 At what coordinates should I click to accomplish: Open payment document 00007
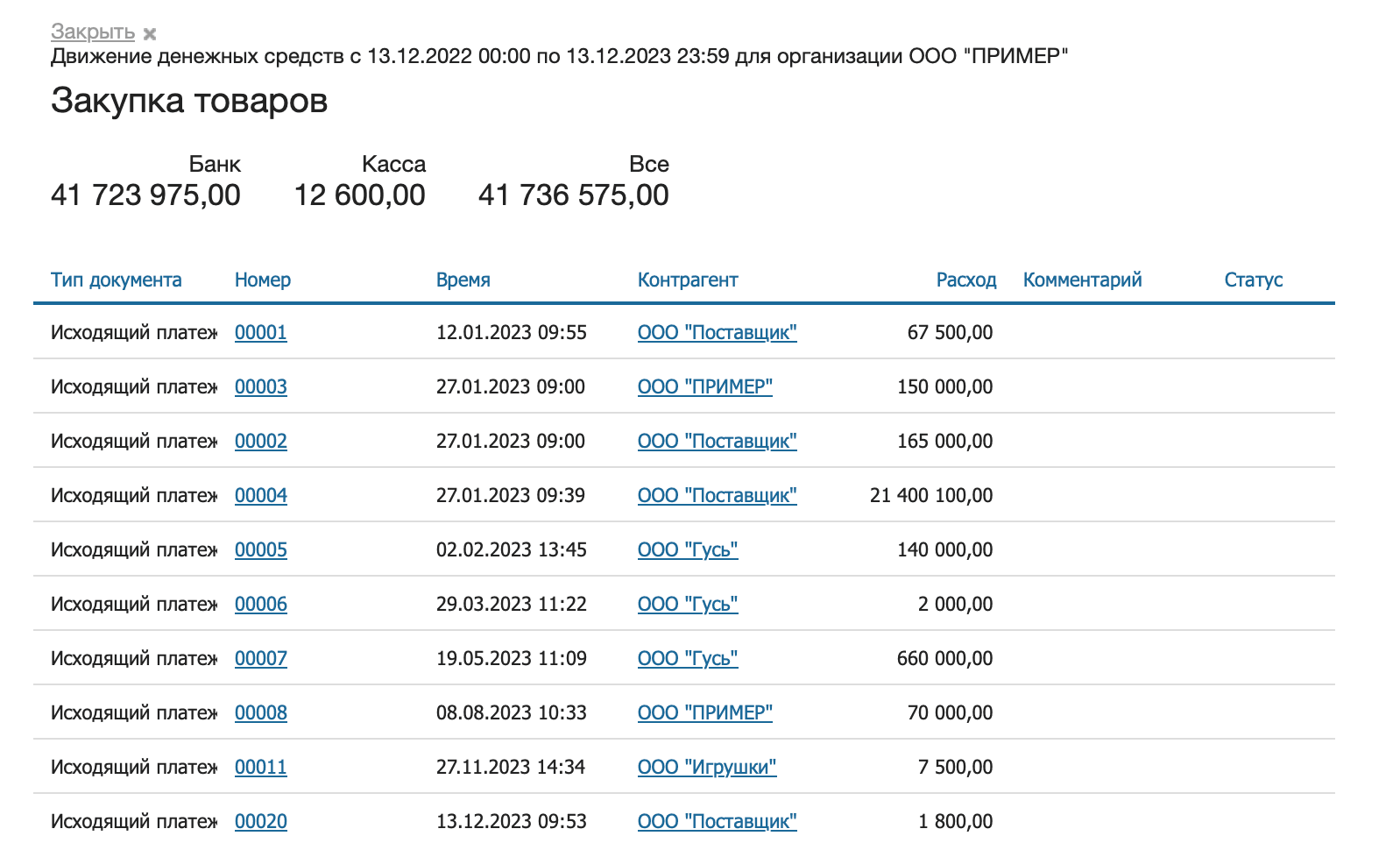tap(260, 658)
